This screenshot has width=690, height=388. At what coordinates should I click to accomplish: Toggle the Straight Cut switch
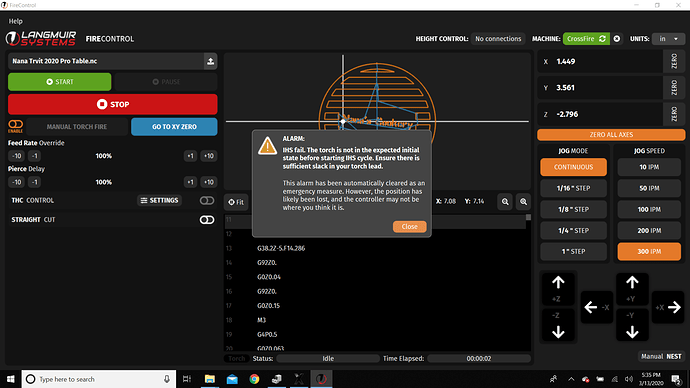[207, 220]
